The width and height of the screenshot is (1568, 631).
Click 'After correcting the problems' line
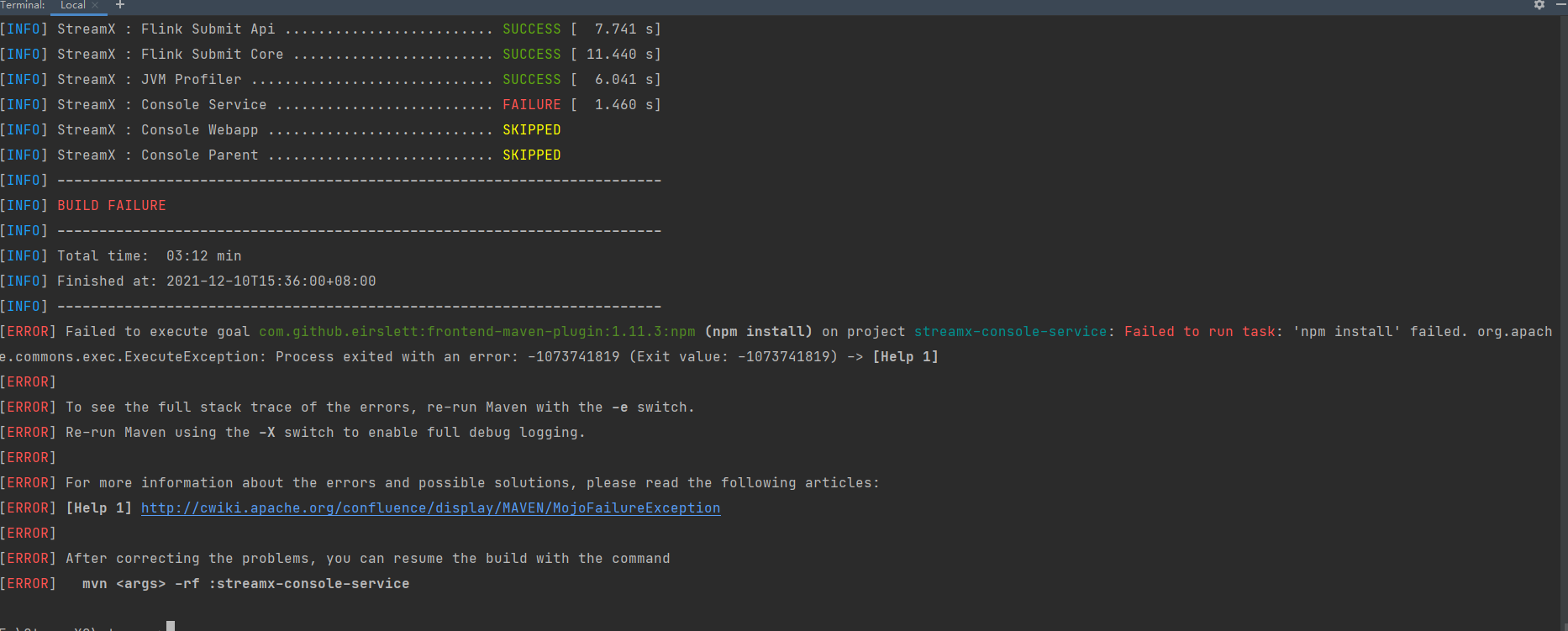coord(368,559)
